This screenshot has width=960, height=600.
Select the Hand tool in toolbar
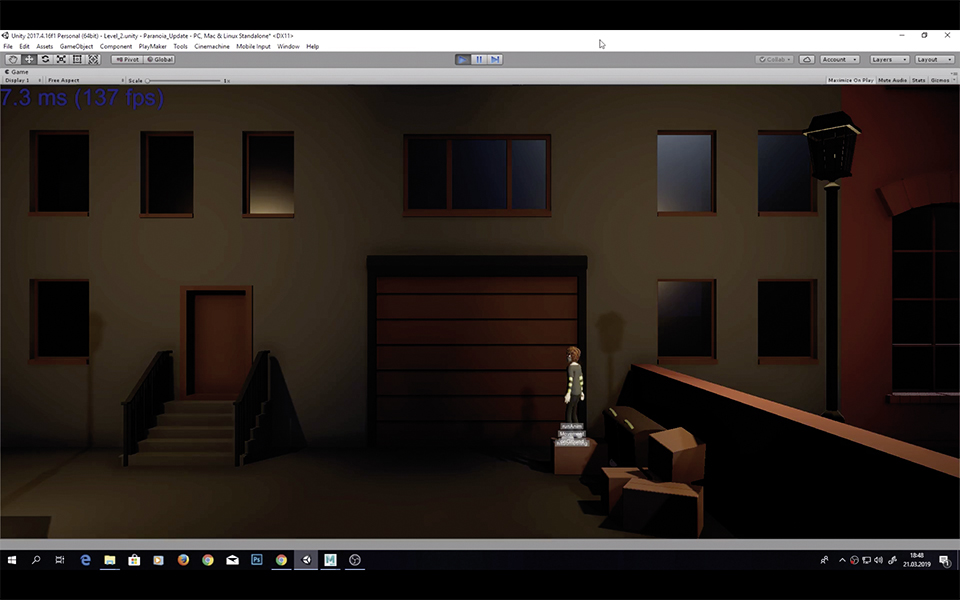click(x=13, y=59)
